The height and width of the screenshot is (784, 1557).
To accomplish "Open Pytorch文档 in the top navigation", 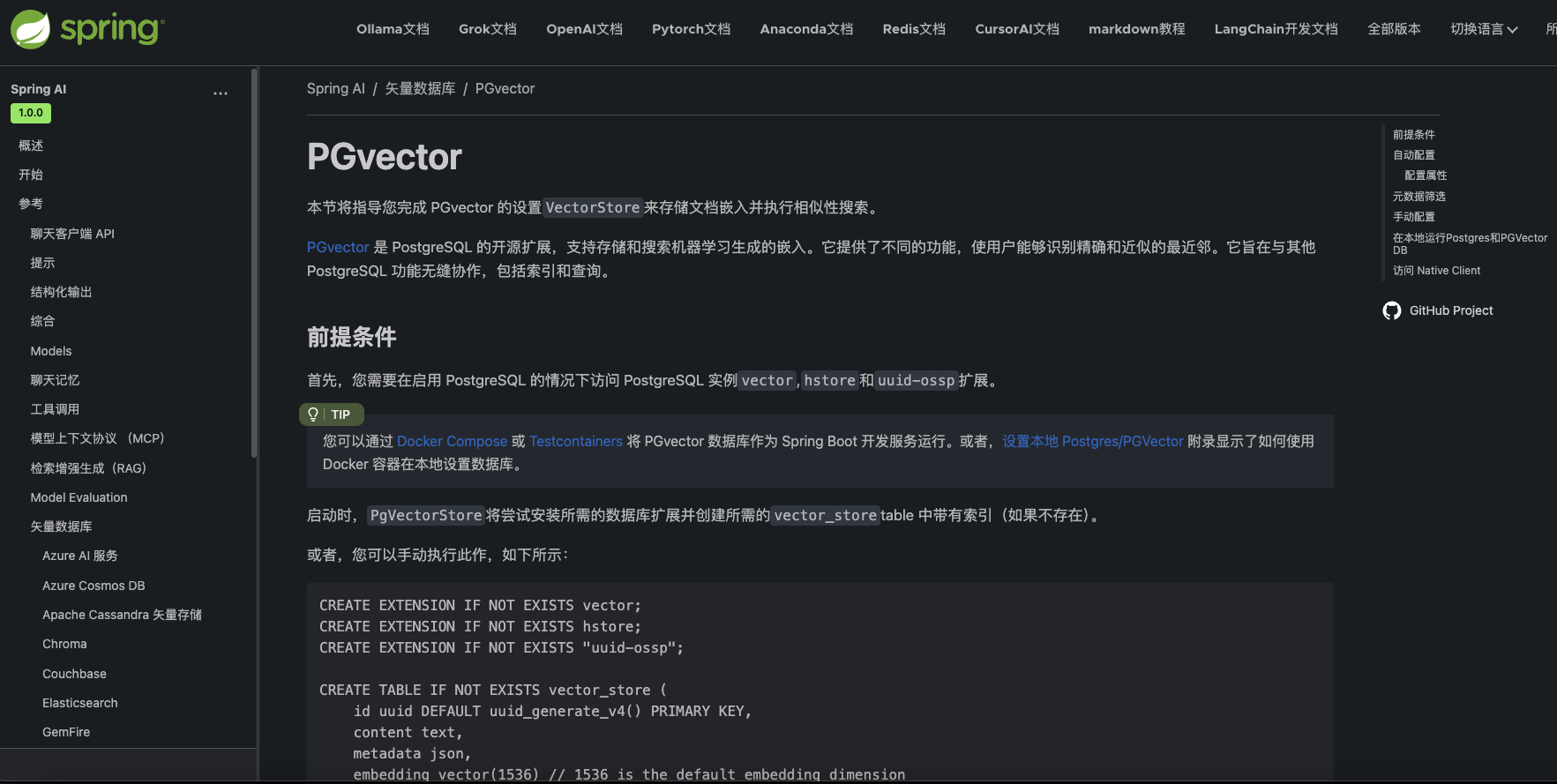I will click(692, 29).
